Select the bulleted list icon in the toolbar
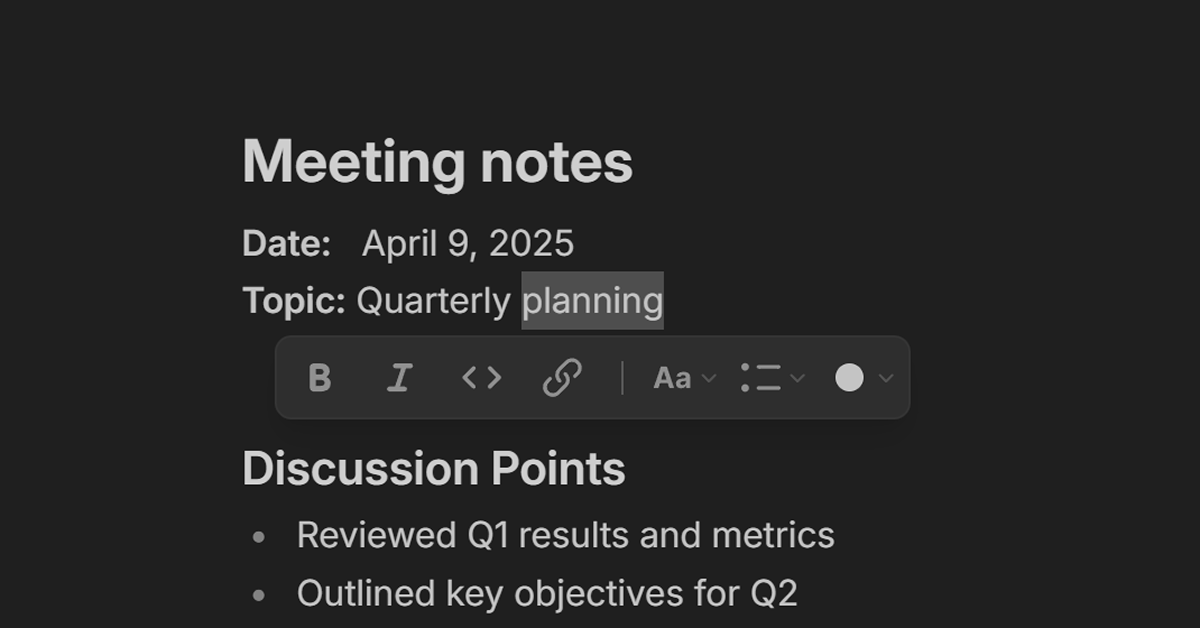The image size is (1200, 628). click(x=763, y=377)
